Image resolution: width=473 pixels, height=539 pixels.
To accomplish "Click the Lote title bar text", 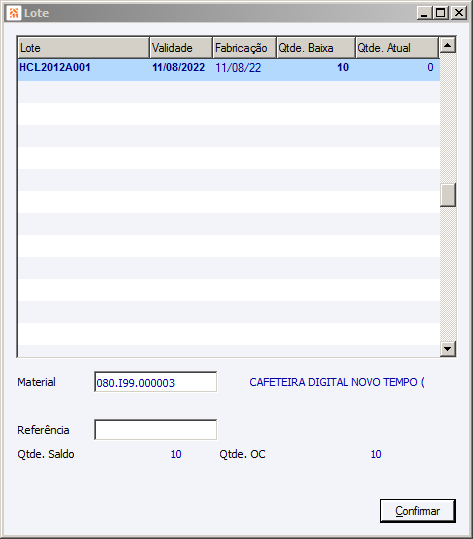I will (36, 13).
